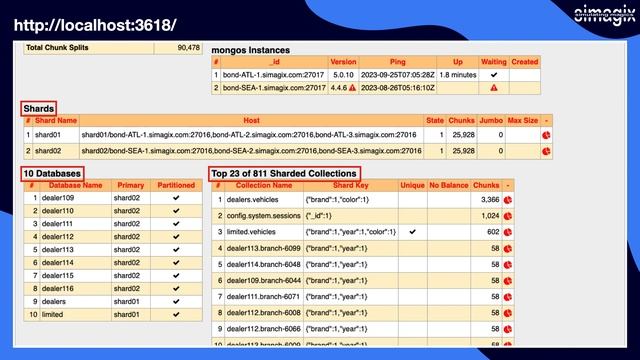The width and height of the screenshot is (640, 360).
Task: Open chunk chart for dealer114.branch-6048
Action: [508, 264]
